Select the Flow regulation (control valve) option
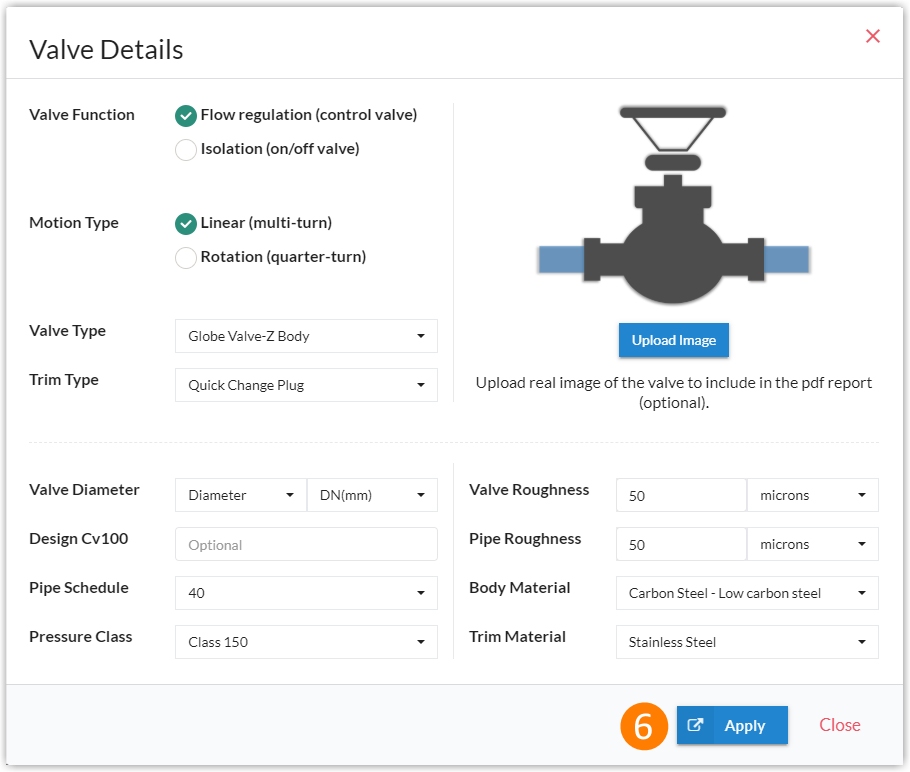The image size is (910, 772). pos(185,115)
